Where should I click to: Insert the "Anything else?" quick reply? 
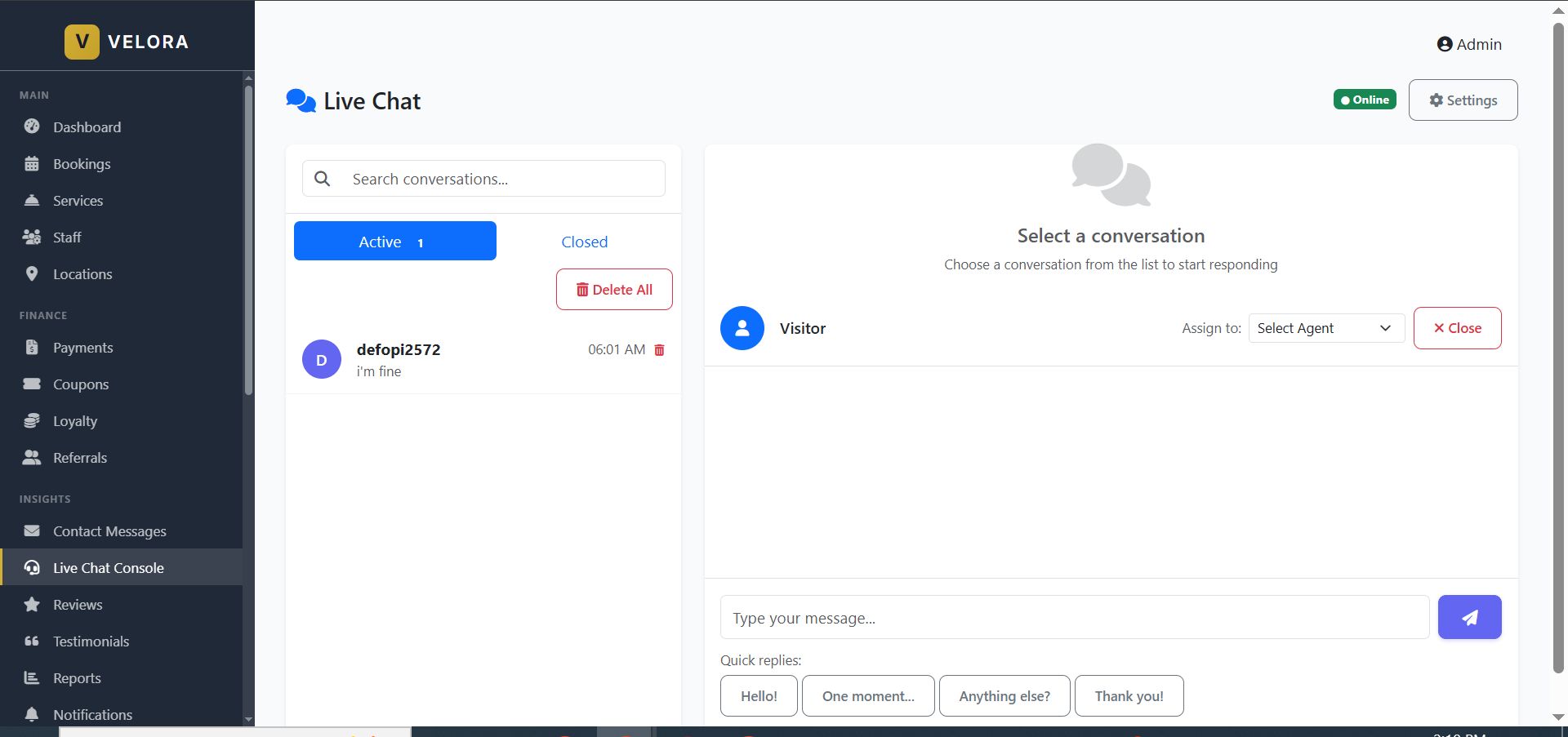1004,695
